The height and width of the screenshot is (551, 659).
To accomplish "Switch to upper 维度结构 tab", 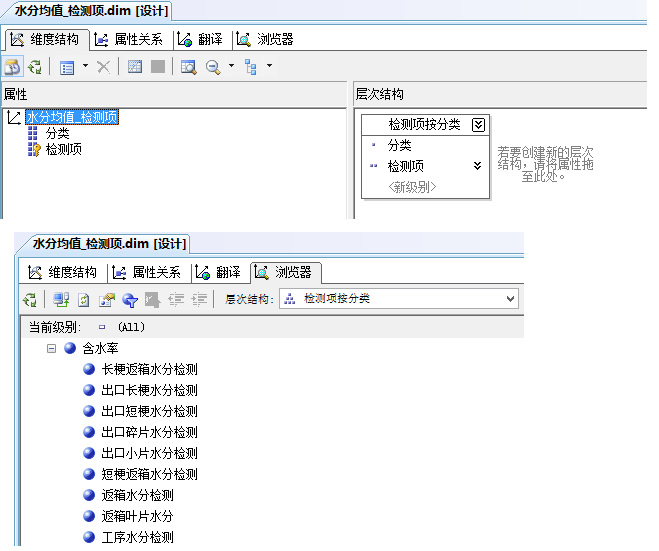I will [x=47, y=40].
